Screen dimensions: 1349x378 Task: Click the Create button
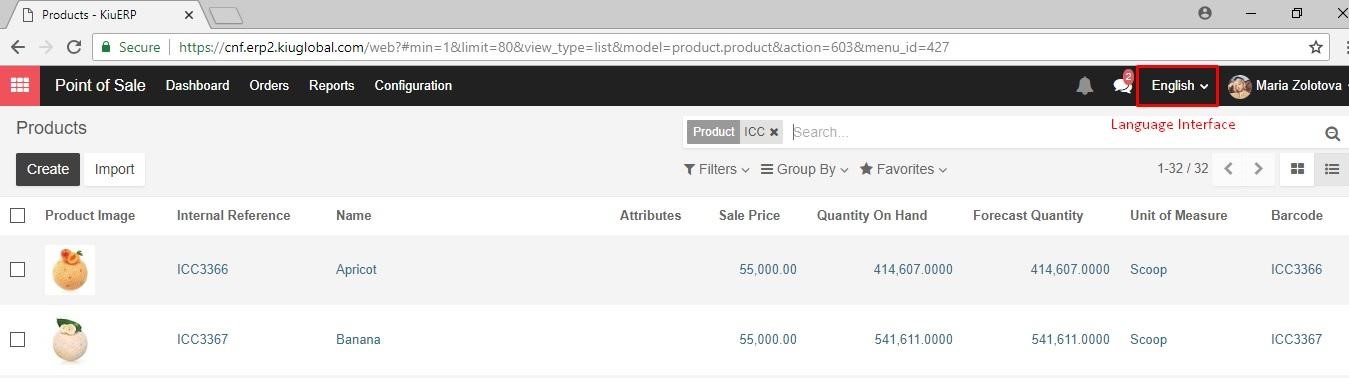coord(48,169)
